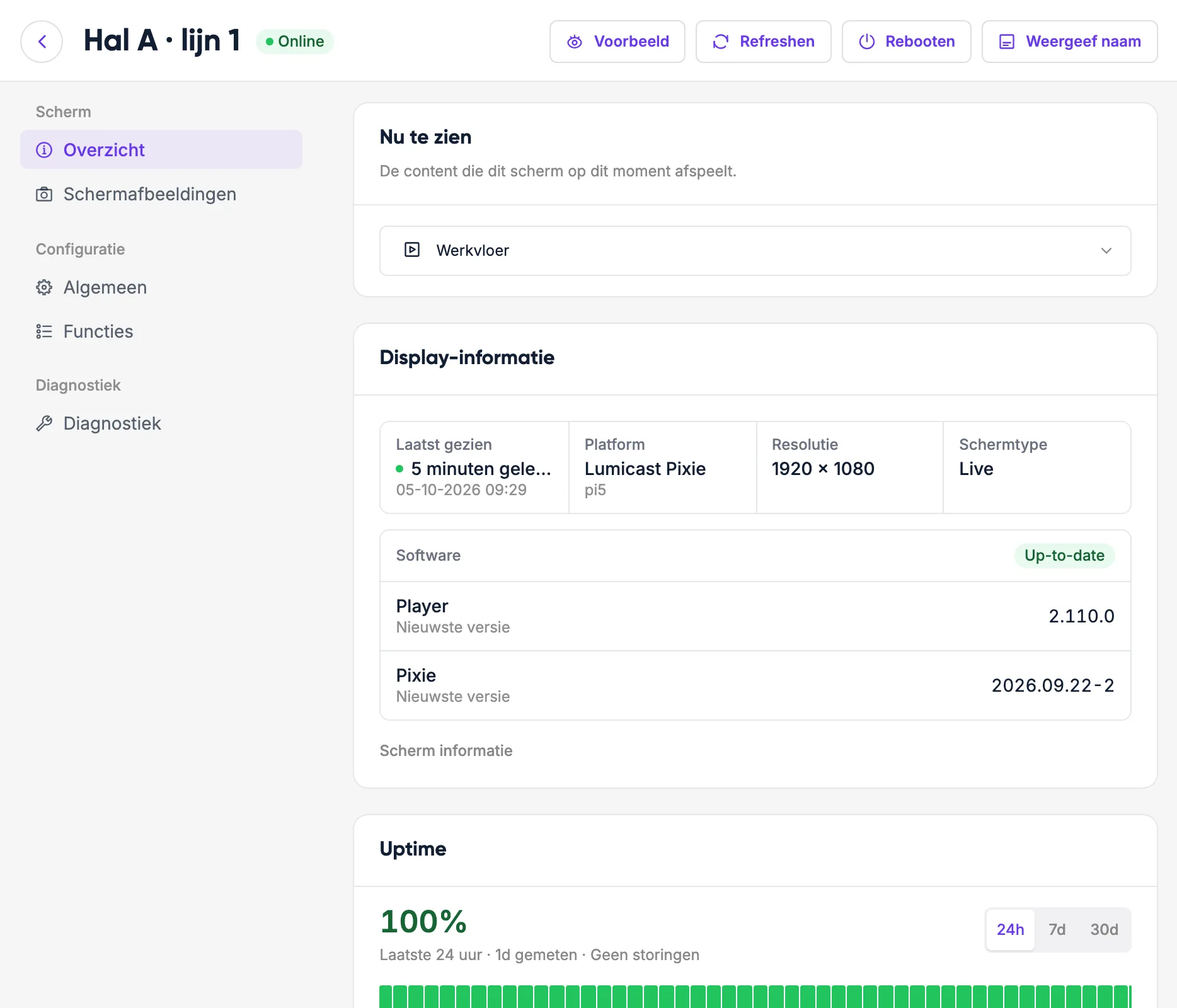Click the camera icon beside Schermafbeeldingen
This screenshot has width=1177, height=1008.
(44, 194)
